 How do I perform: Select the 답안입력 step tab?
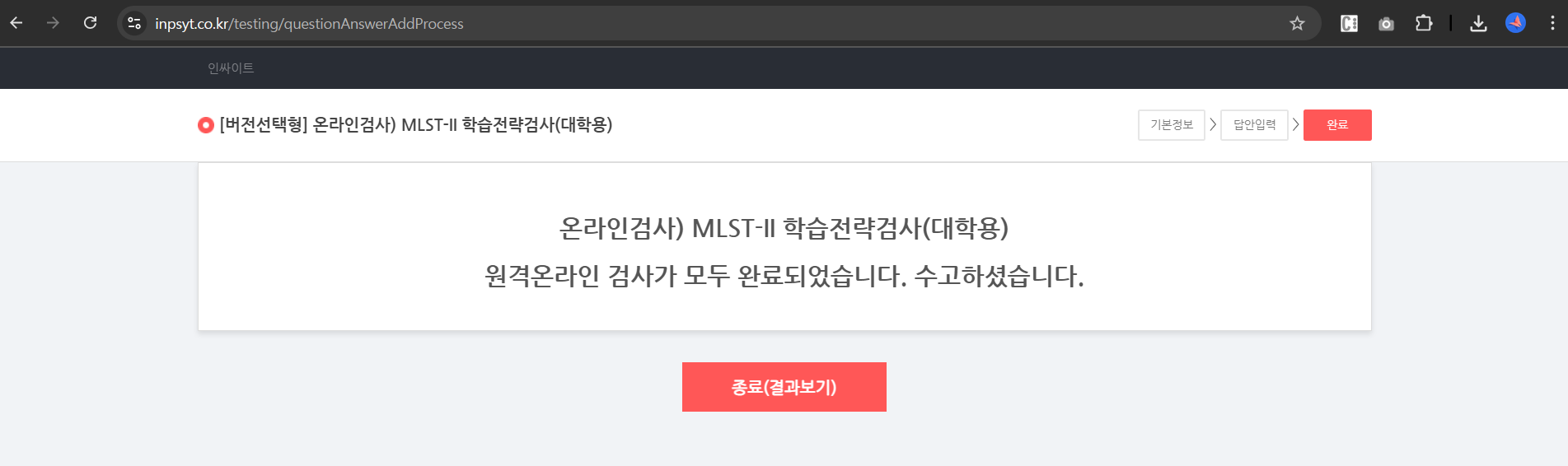1254,125
